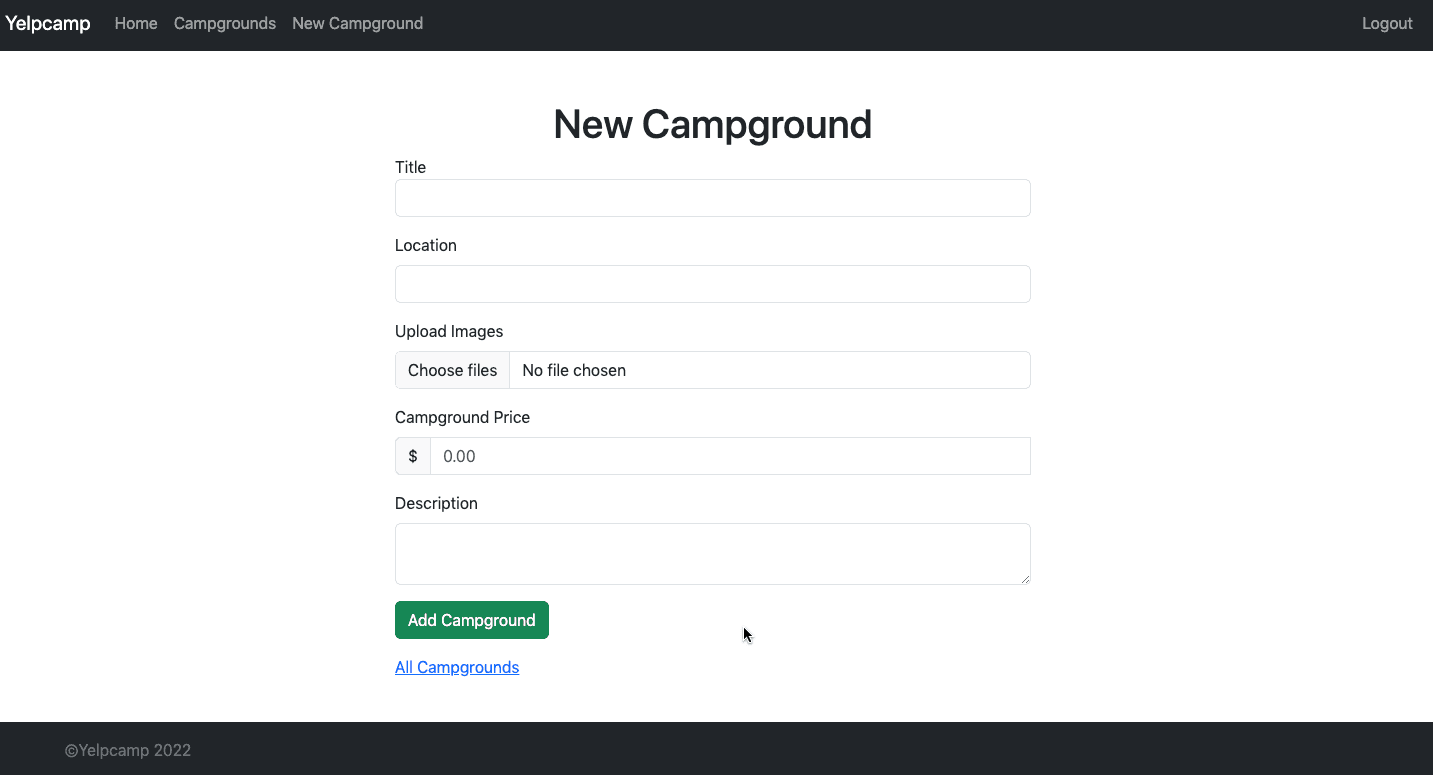The width and height of the screenshot is (1433, 775).
Task: Click the Description field label
Action: [x=436, y=503]
